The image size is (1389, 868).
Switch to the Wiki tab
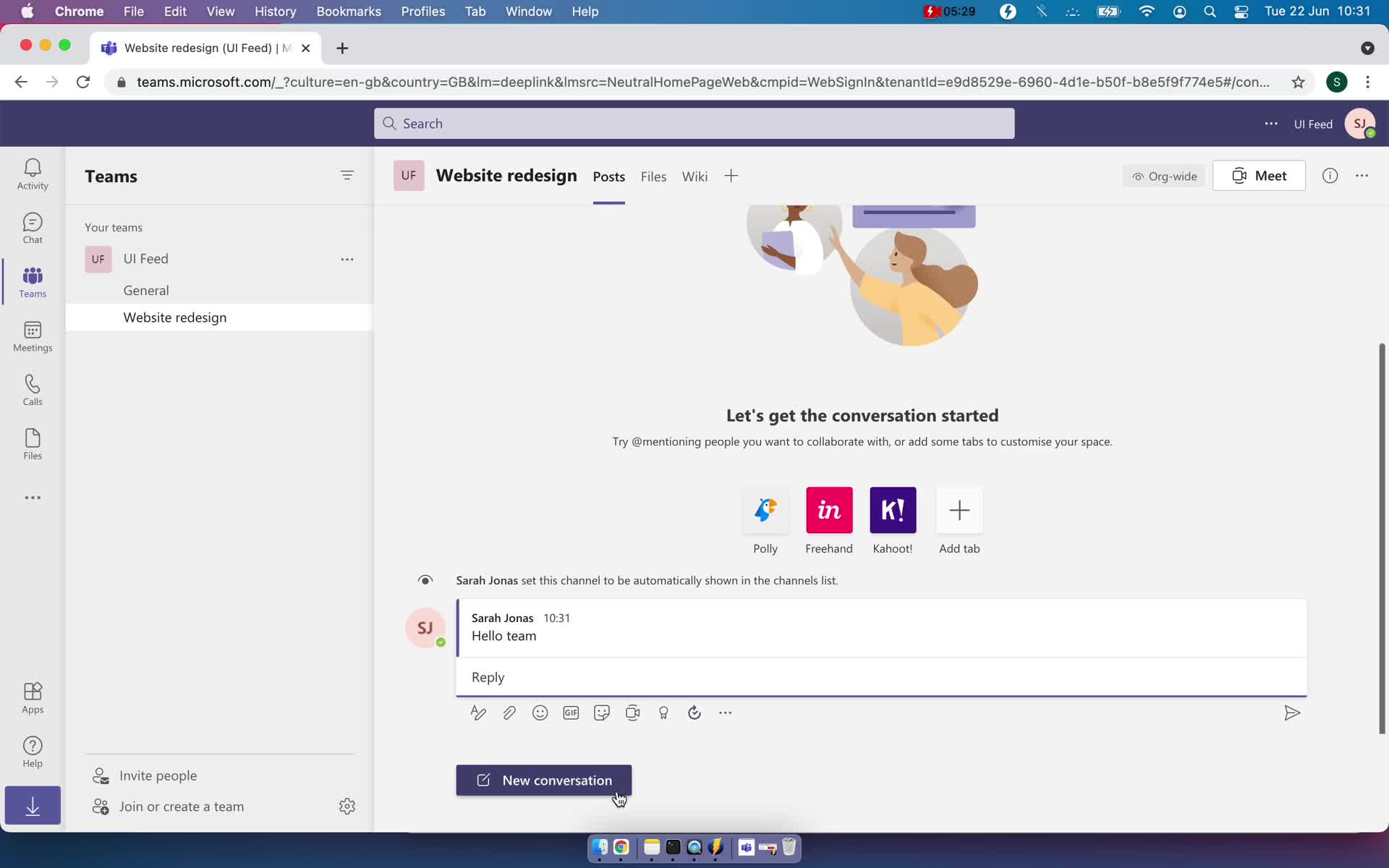(695, 176)
